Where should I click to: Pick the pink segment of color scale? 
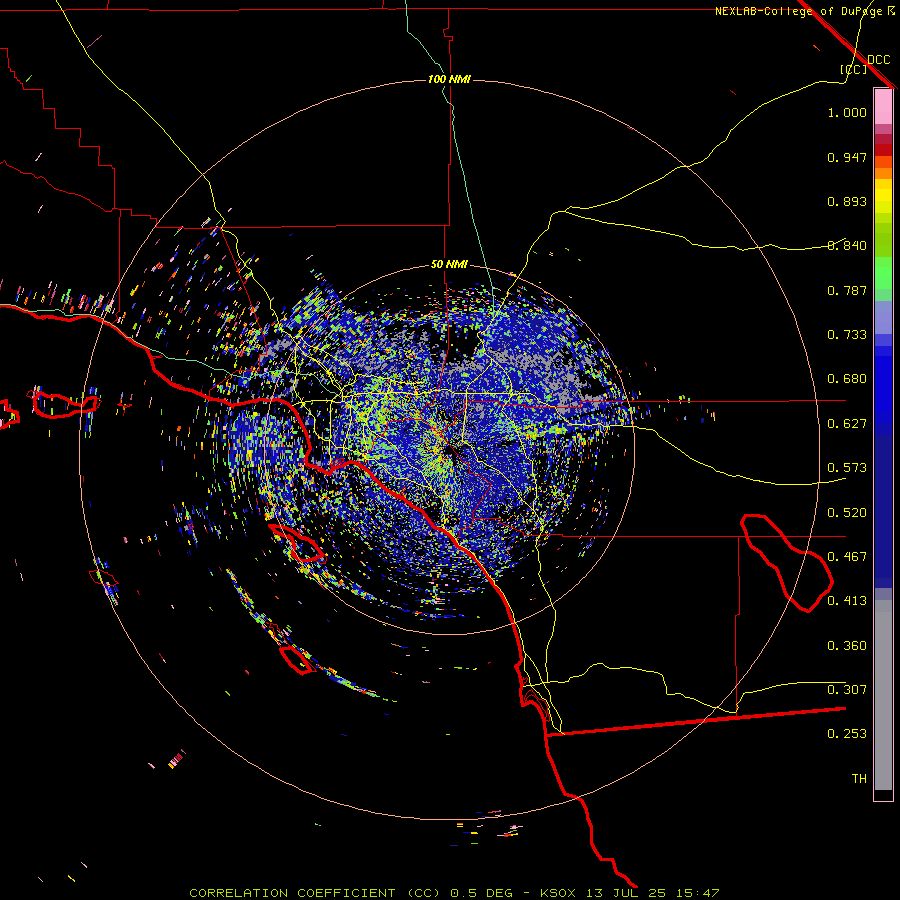point(883,107)
